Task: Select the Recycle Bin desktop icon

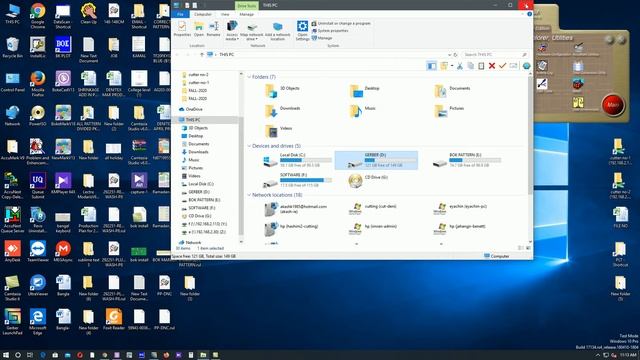Action: pos(12,48)
